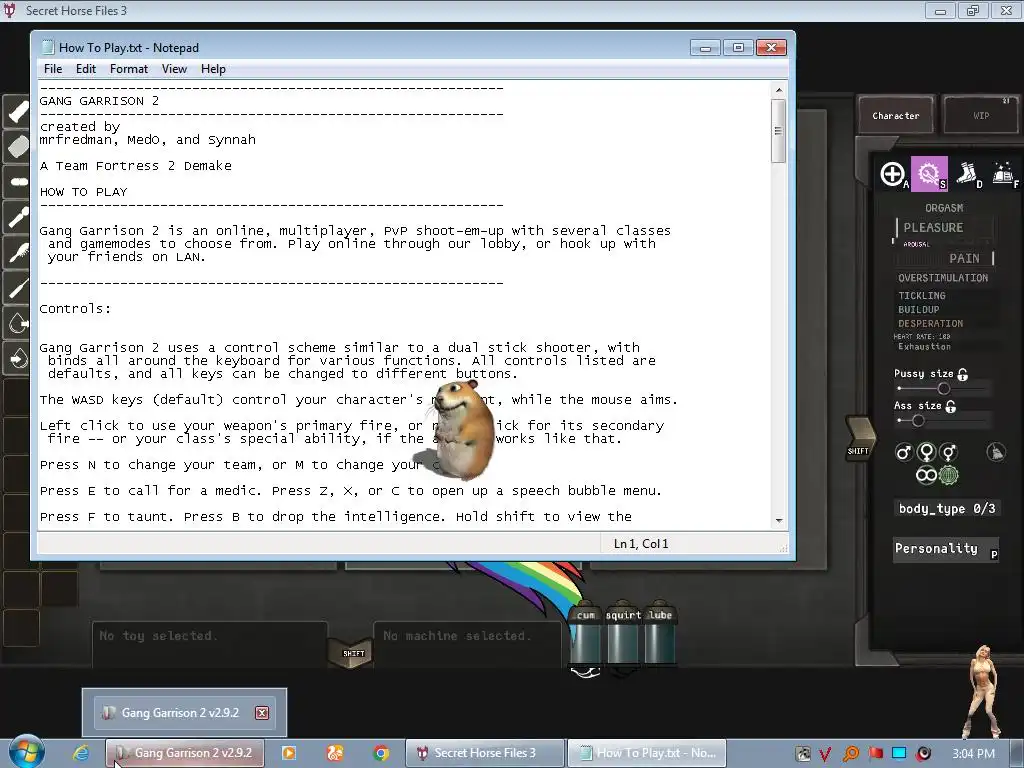
Task: Switch to Secret Horse Files 3 taskbar button
Action: (x=485, y=753)
